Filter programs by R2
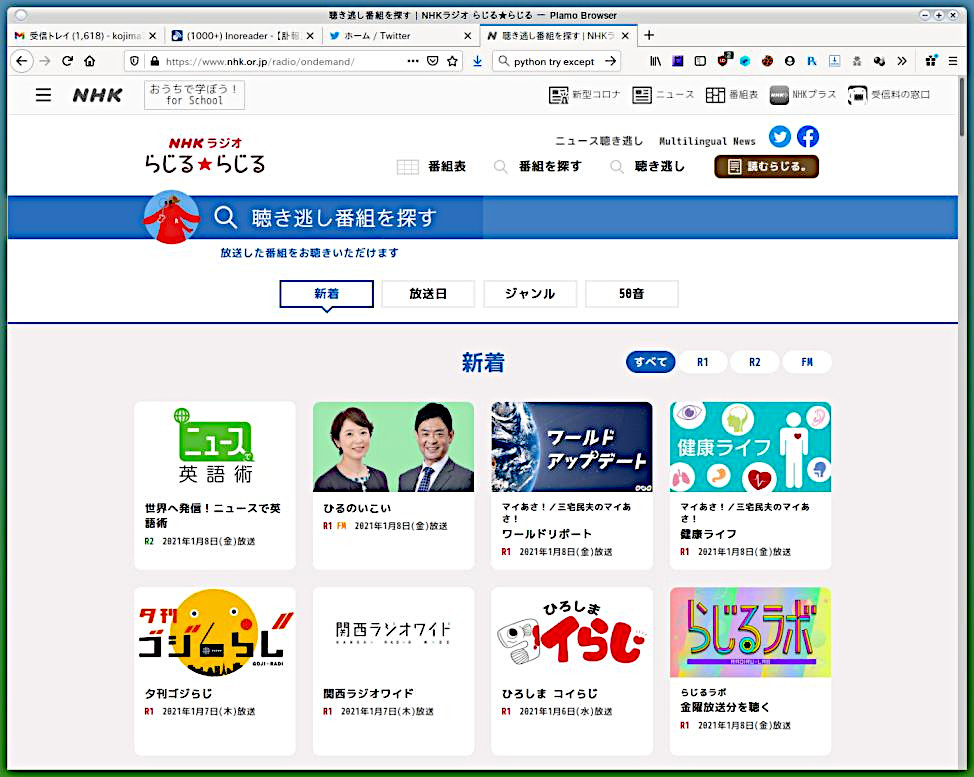Viewport: 974px width, 777px height. click(x=755, y=362)
